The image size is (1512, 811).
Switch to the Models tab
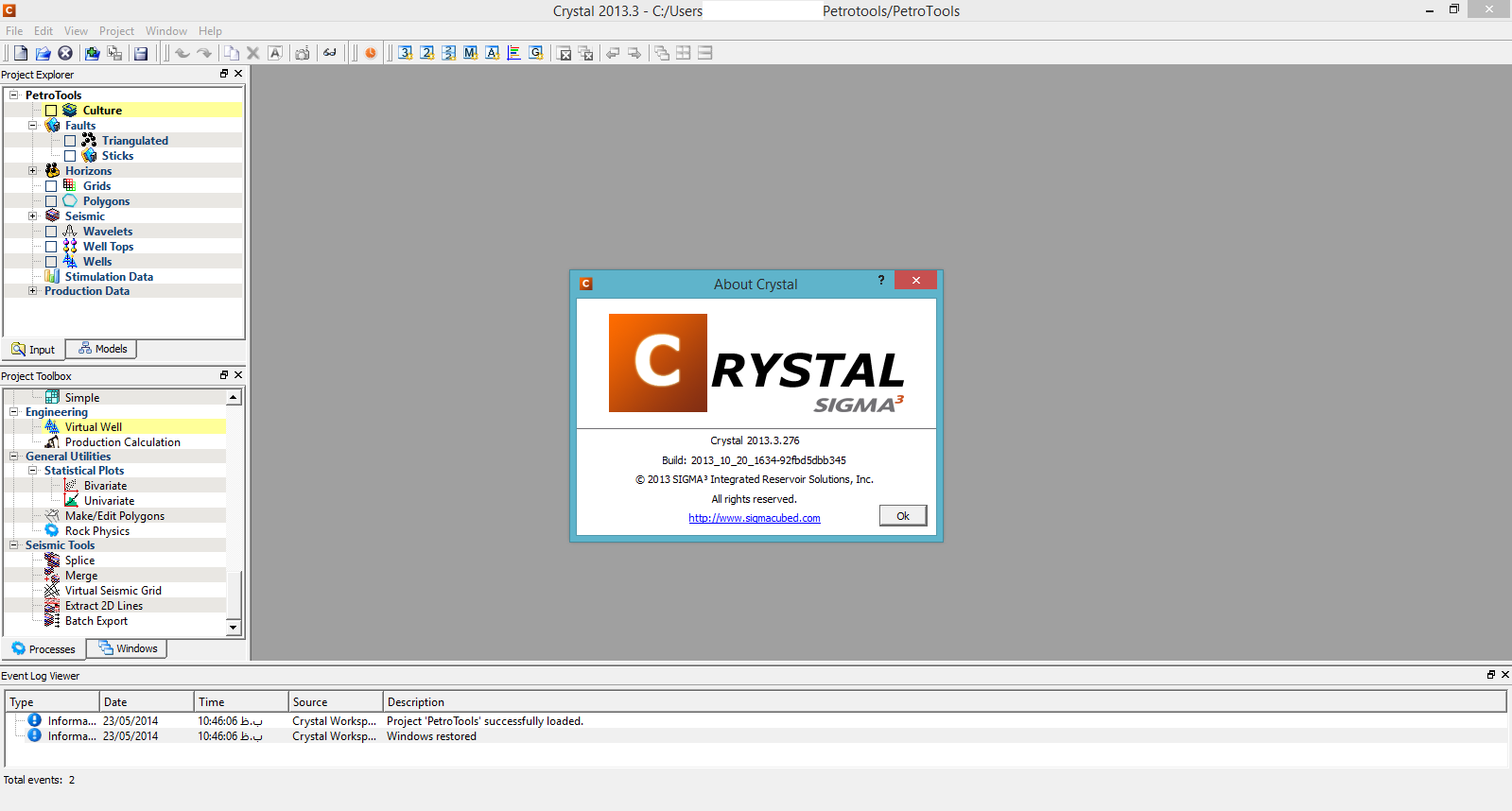click(x=101, y=349)
